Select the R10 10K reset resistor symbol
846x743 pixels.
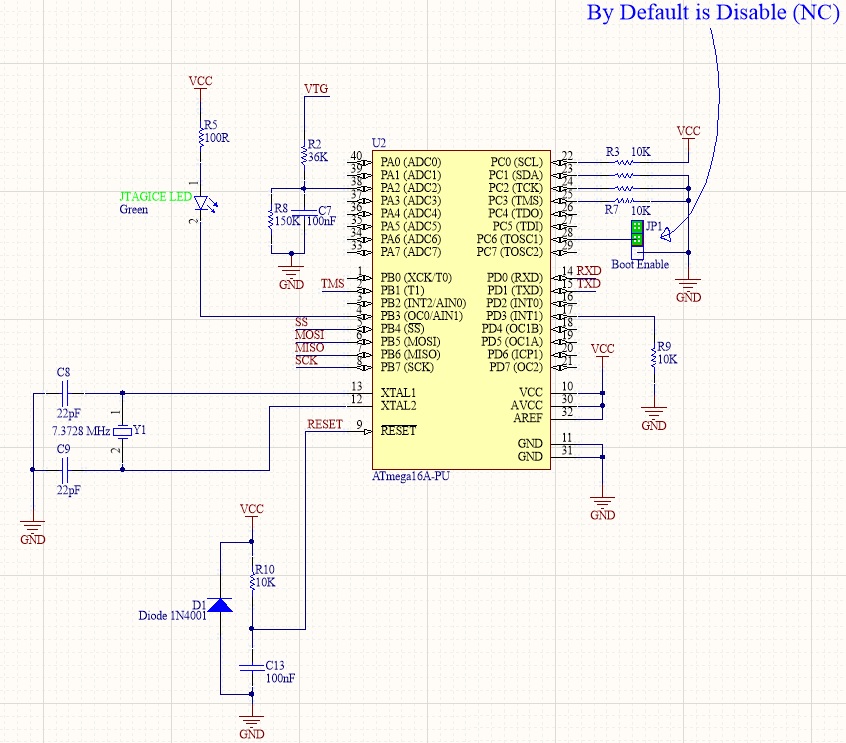tap(251, 581)
